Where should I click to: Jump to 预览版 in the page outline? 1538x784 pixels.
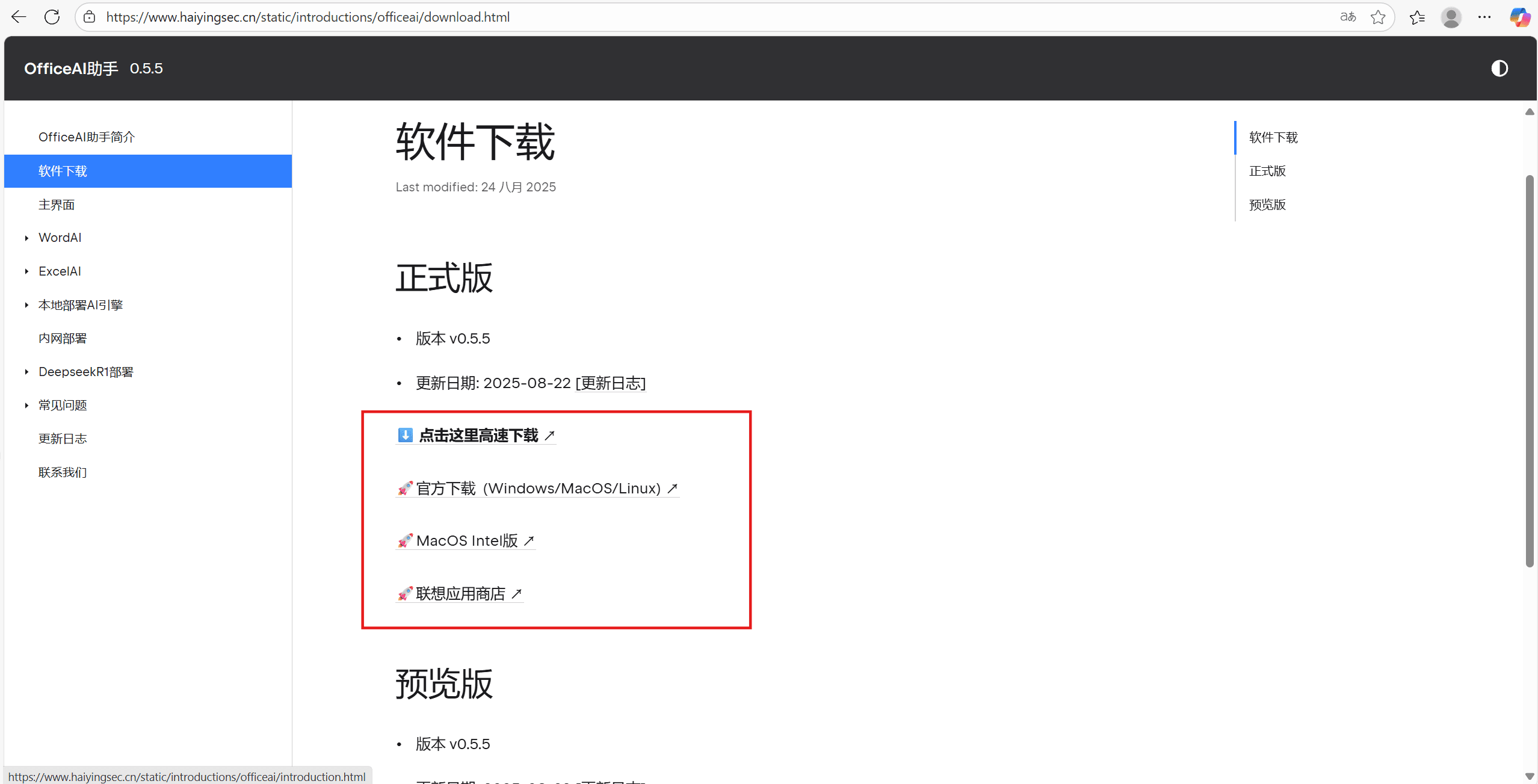pos(1267,205)
